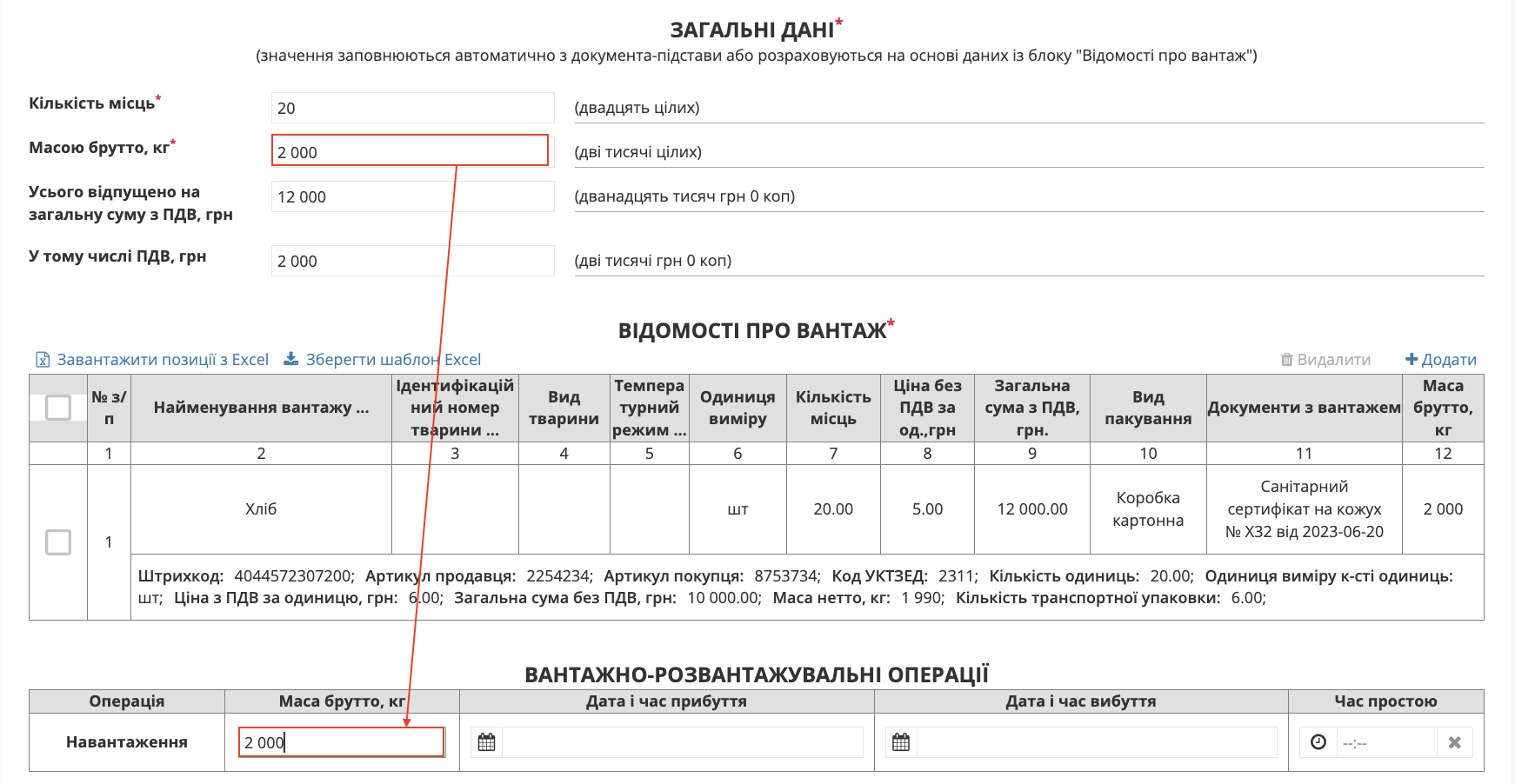Click the clock icon in 'Час простою'
The height and width of the screenshot is (784, 1515).
tap(1318, 742)
